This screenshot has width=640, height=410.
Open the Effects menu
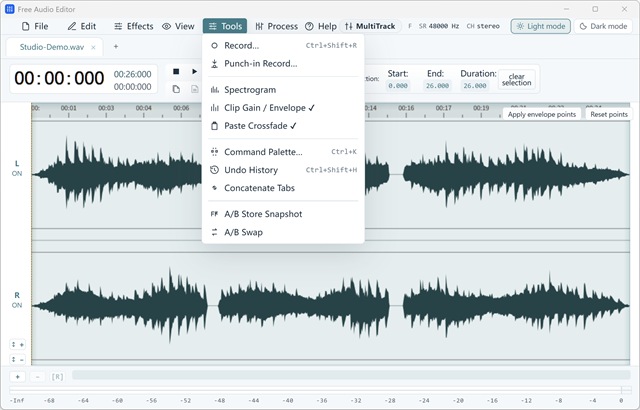[x=133, y=26]
